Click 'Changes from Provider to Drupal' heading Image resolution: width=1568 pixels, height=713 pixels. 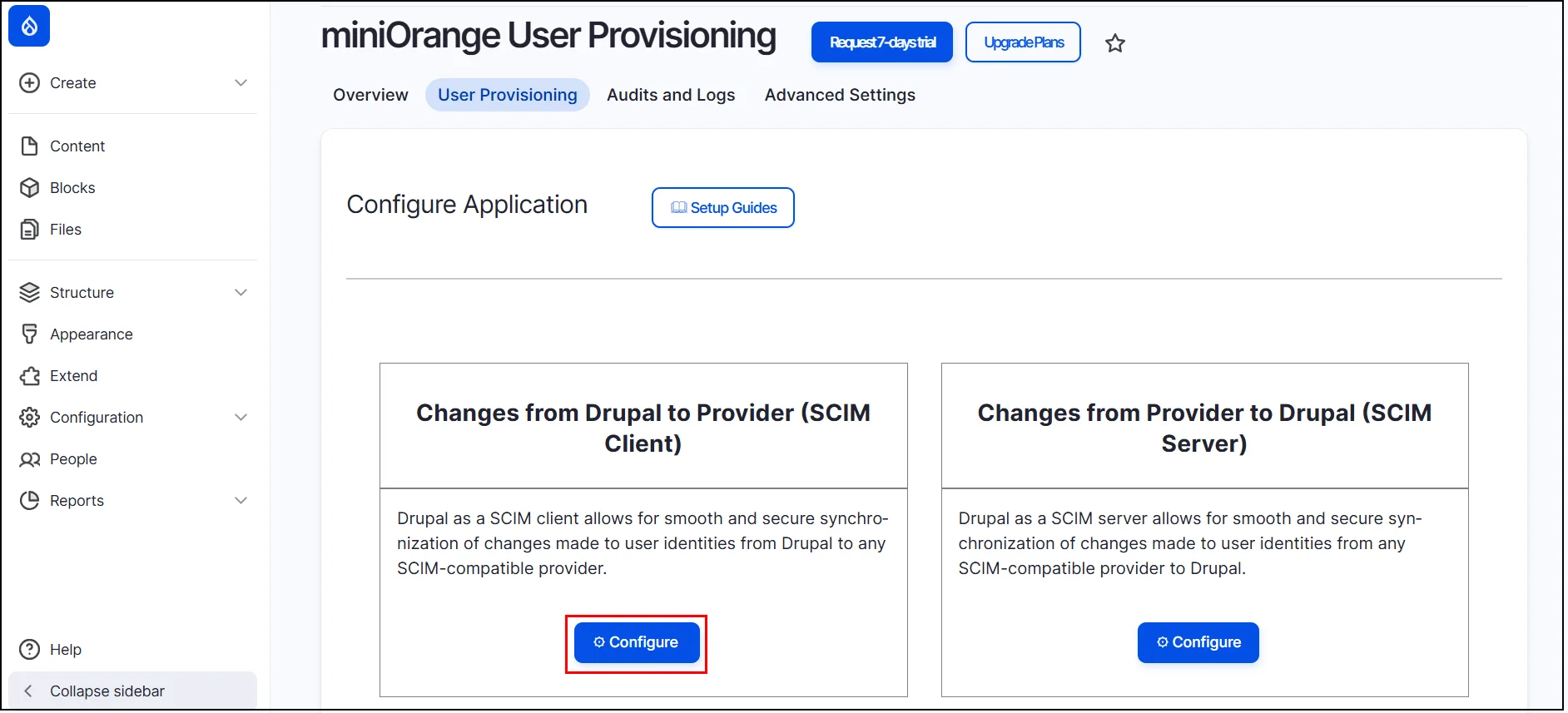[1204, 428]
